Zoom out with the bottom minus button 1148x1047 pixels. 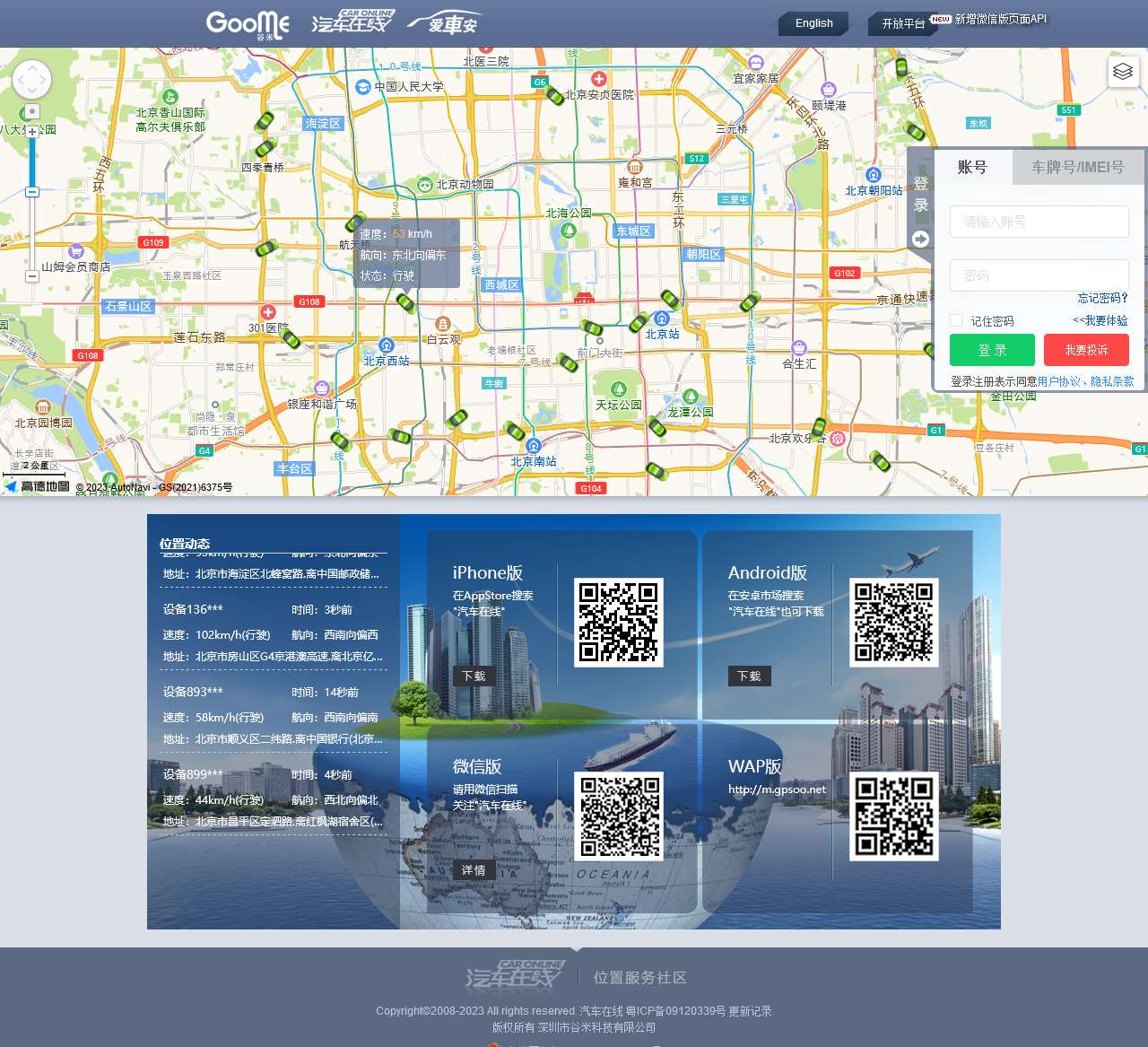[32, 275]
